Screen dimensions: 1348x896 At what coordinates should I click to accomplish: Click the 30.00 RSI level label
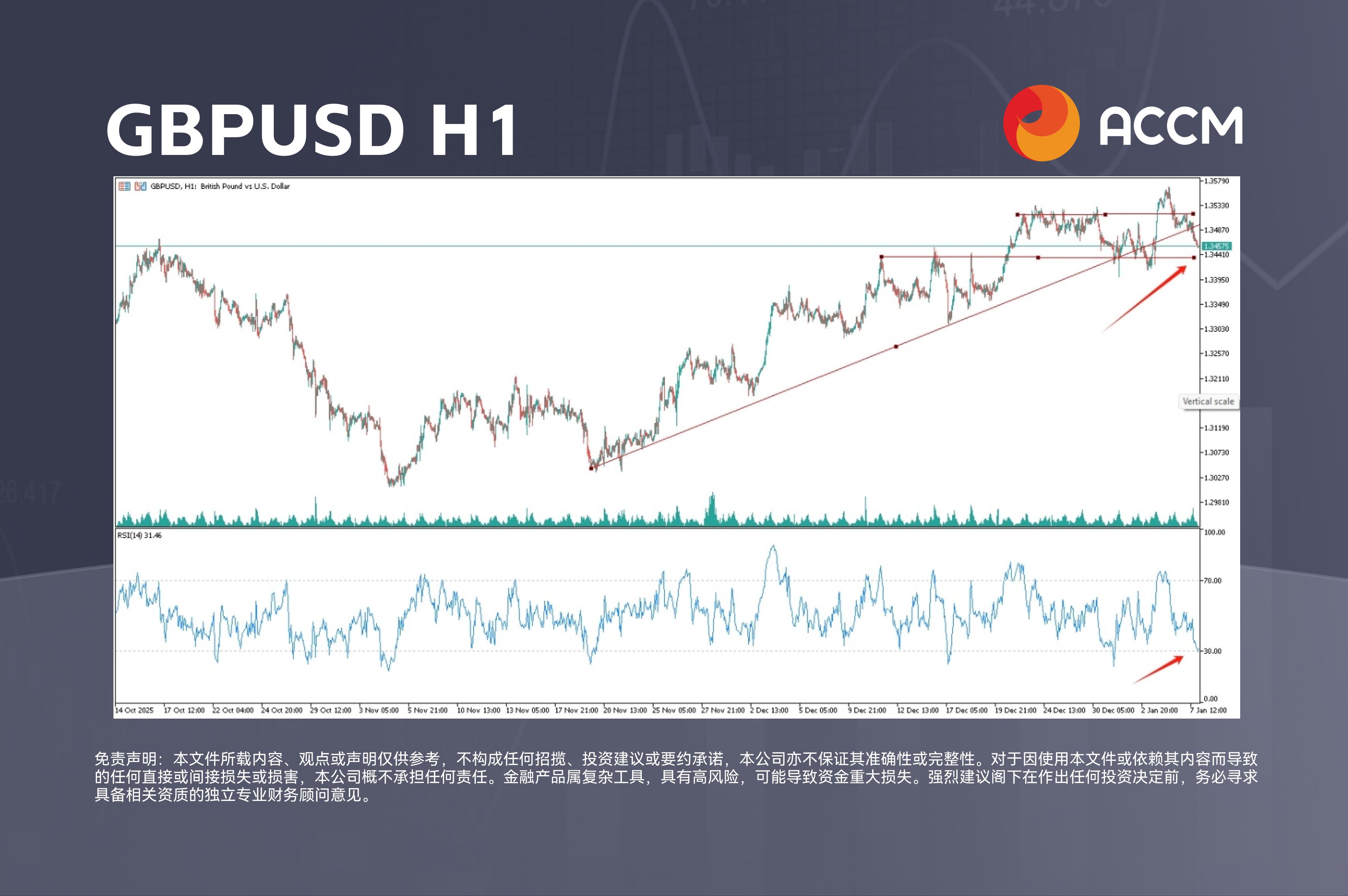point(1212,651)
